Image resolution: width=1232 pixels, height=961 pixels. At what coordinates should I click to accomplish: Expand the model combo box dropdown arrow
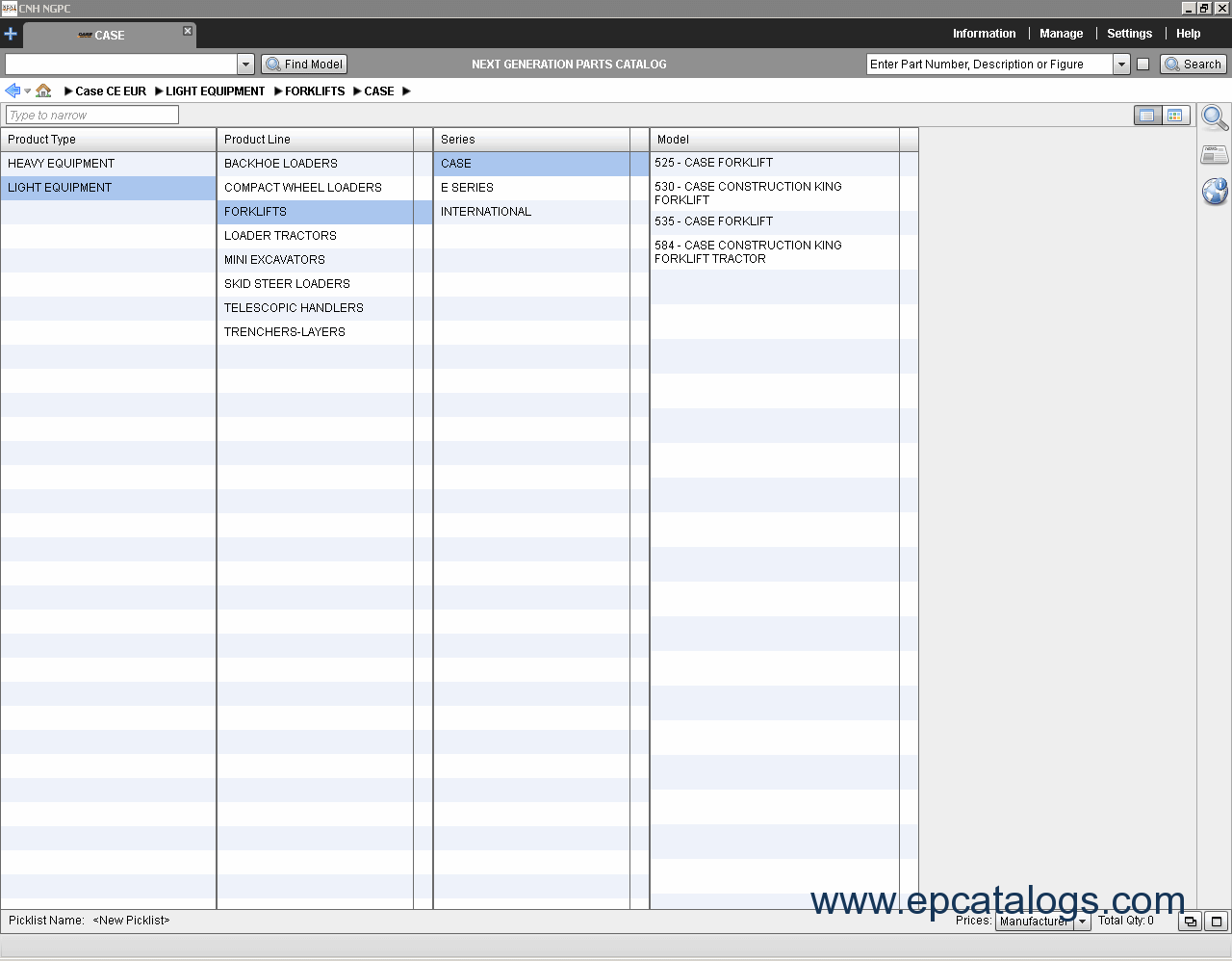245,65
